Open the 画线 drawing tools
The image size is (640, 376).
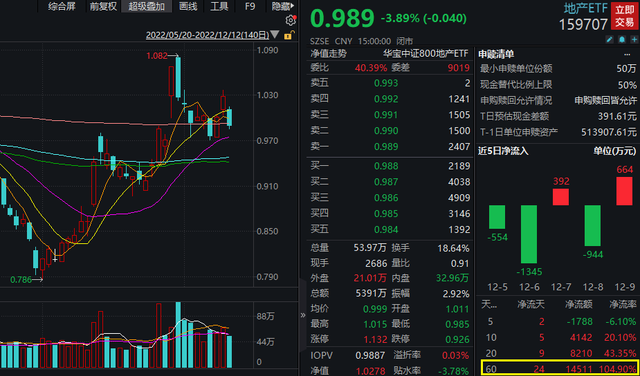point(188,7)
